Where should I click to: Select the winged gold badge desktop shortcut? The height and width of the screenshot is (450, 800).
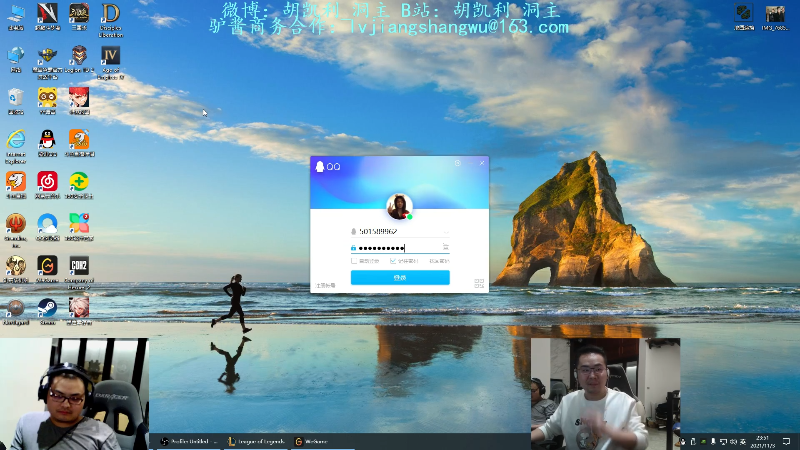tap(47, 63)
